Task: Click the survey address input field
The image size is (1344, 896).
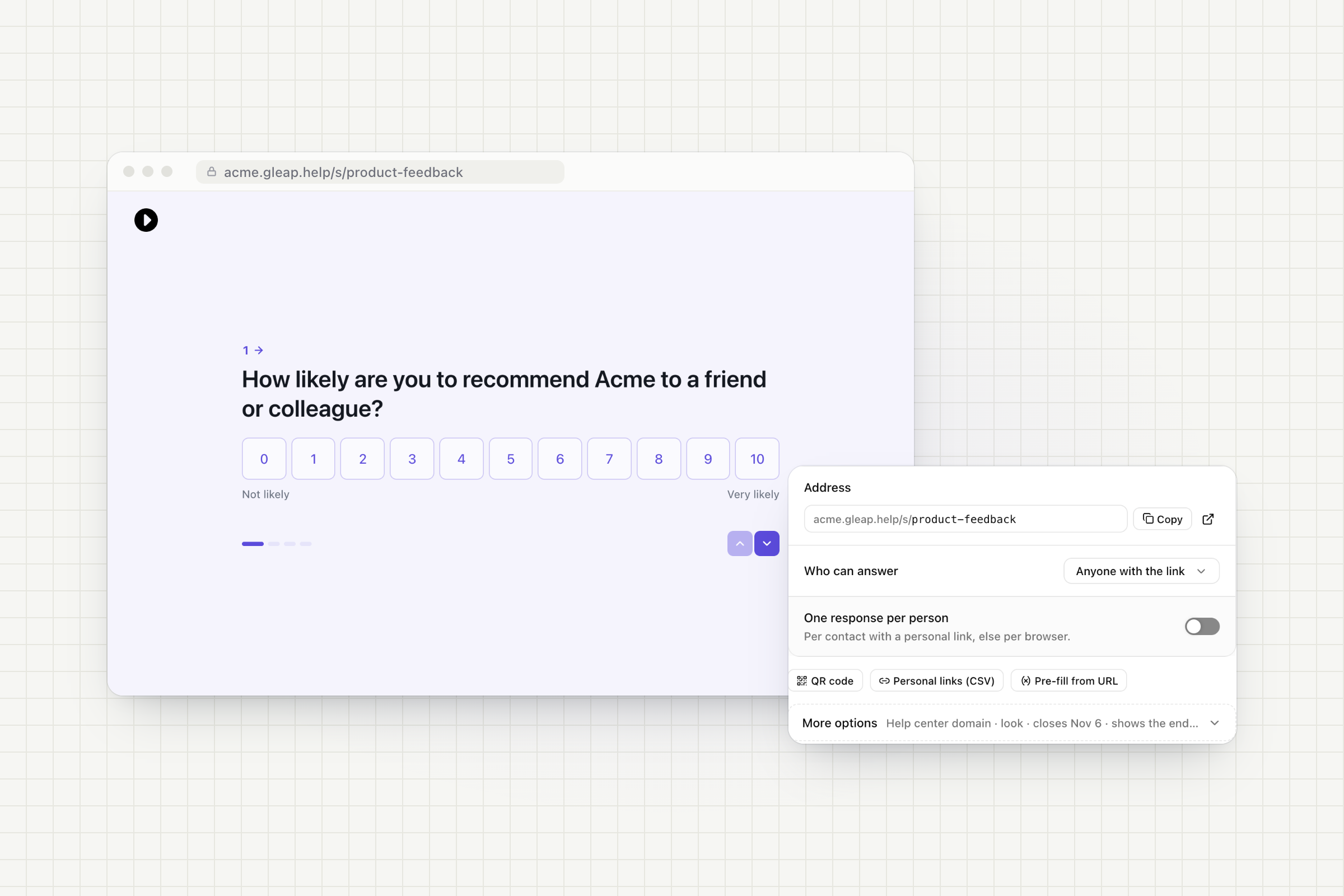Action: (x=965, y=519)
